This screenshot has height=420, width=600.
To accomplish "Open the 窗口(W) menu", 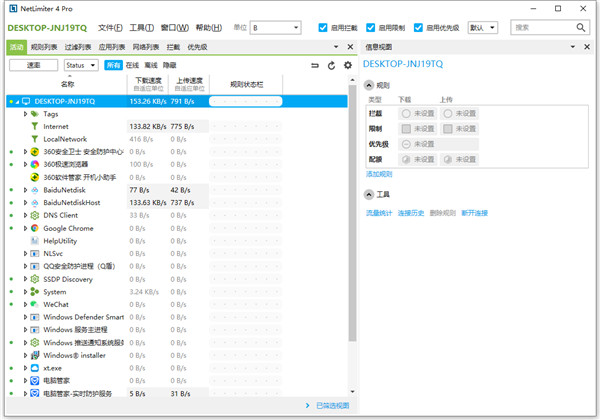I will point(174,28).
